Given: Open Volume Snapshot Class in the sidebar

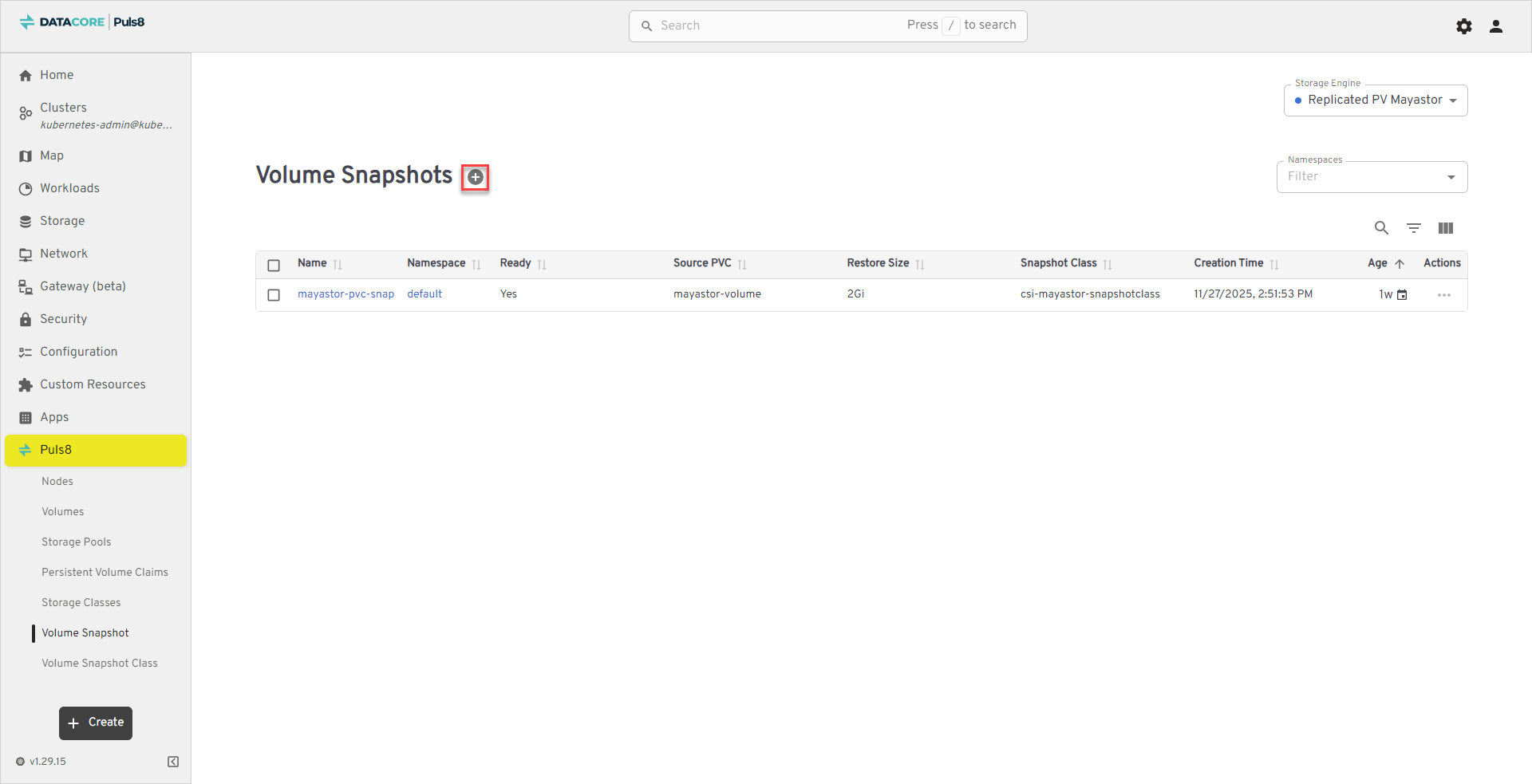Looking at the screenshot, I should (100, 663).
